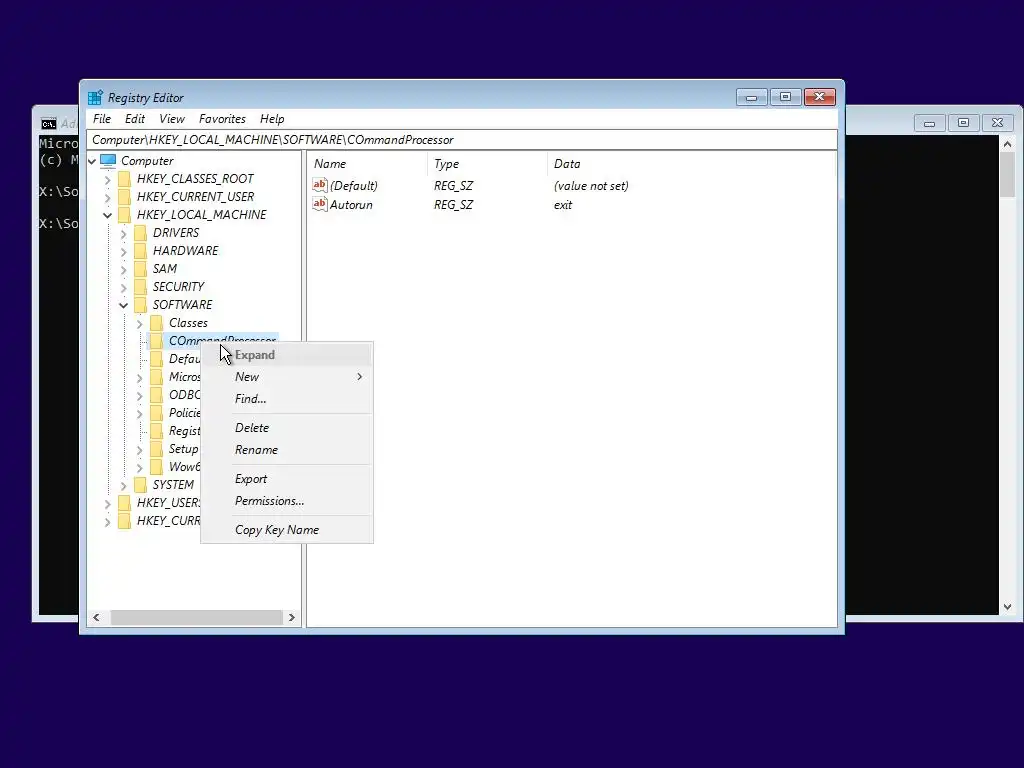
Task: Click the SYSTEM folder icon
Action: click(140, 485)
